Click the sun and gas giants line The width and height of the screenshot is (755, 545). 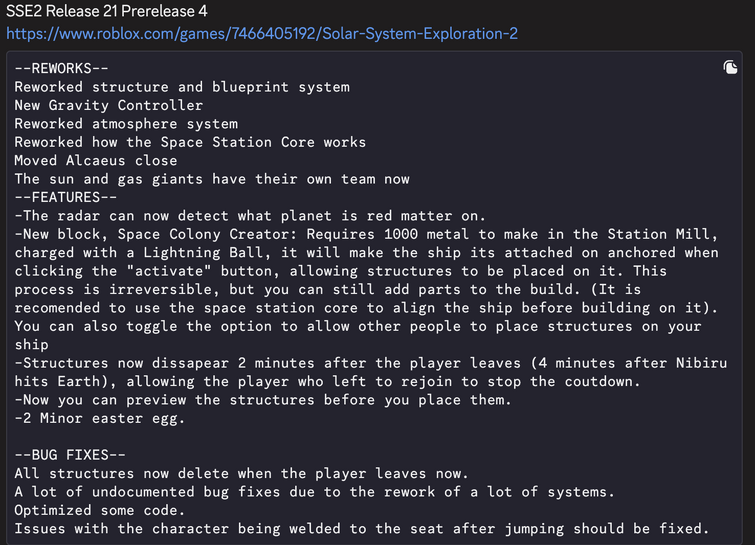(x=212, y=179)
